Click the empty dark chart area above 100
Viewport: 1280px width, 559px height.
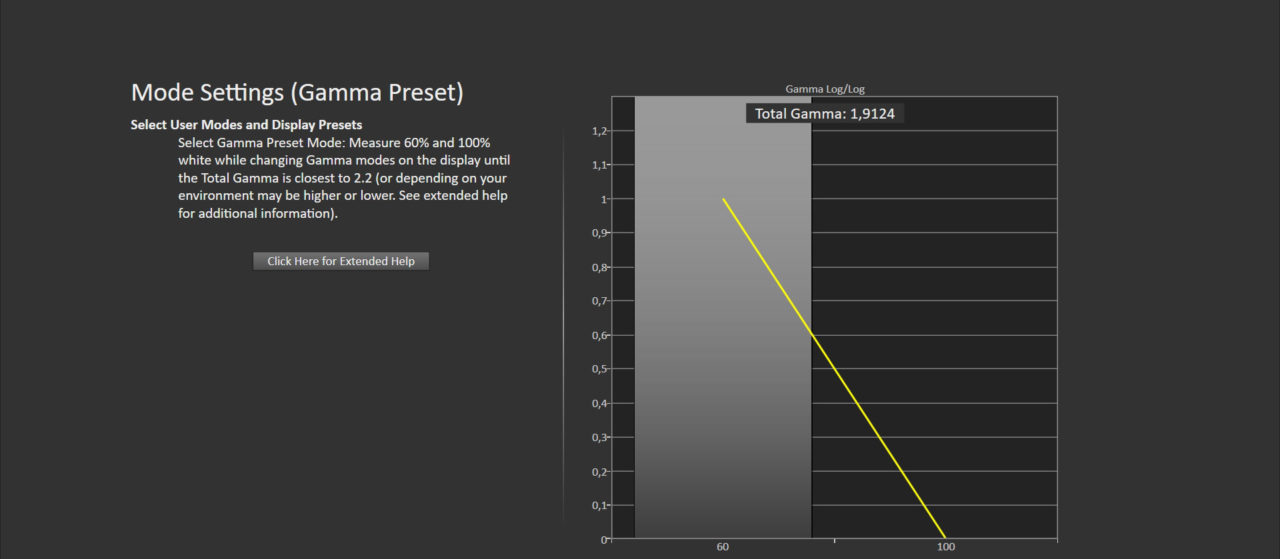pos(960,250)
